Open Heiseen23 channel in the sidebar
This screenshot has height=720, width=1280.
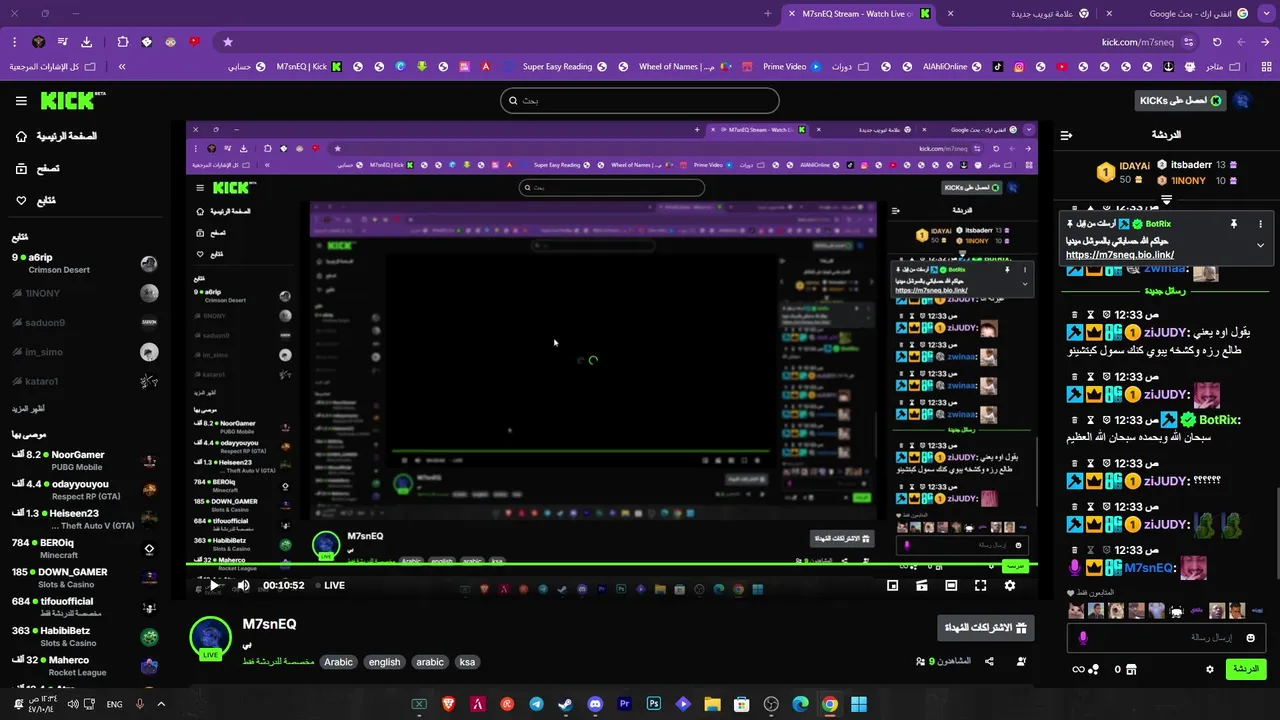[84, 519]
